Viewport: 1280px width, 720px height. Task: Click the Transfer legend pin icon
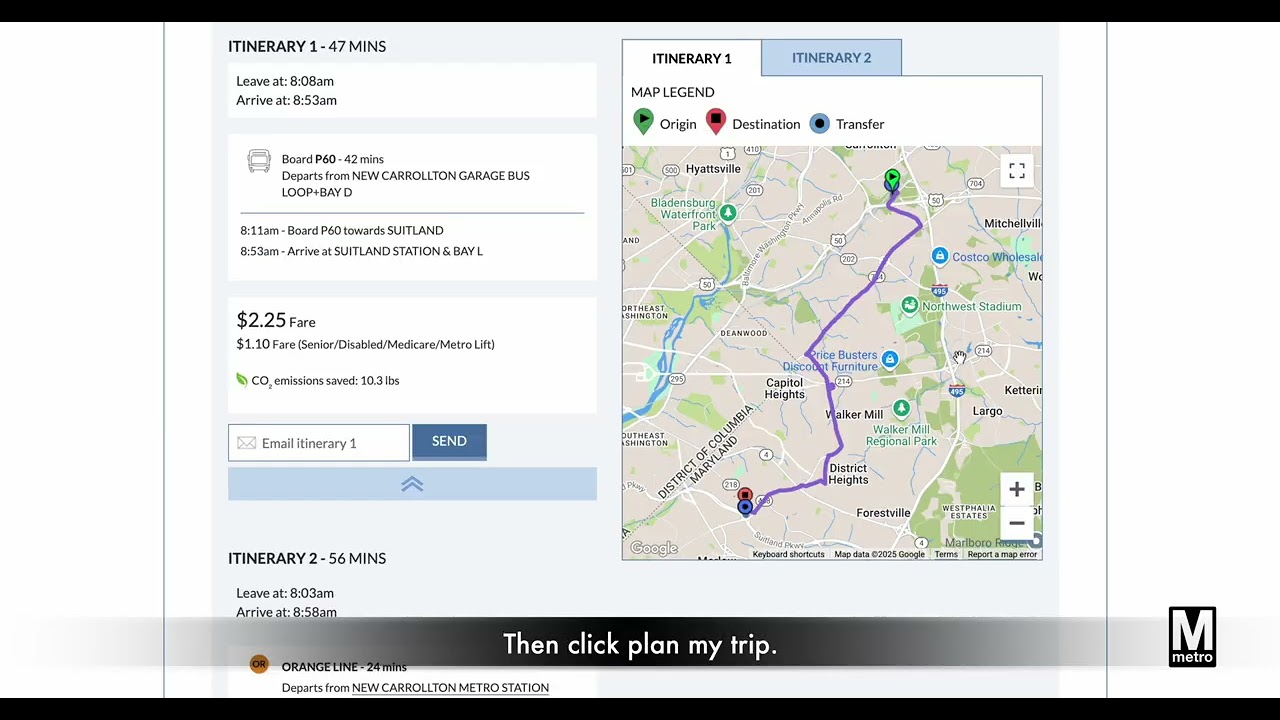819,123
